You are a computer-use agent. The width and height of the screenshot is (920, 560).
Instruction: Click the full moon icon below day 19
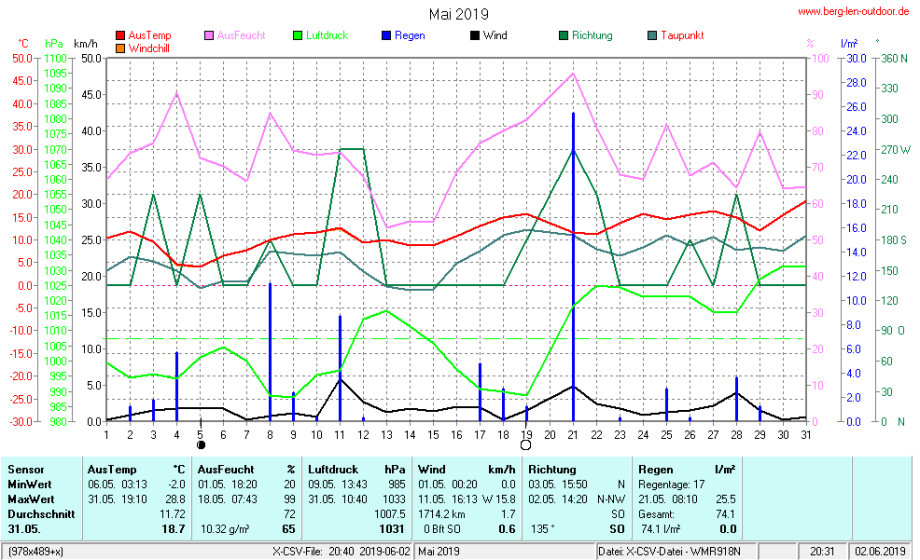pos(526,445)
